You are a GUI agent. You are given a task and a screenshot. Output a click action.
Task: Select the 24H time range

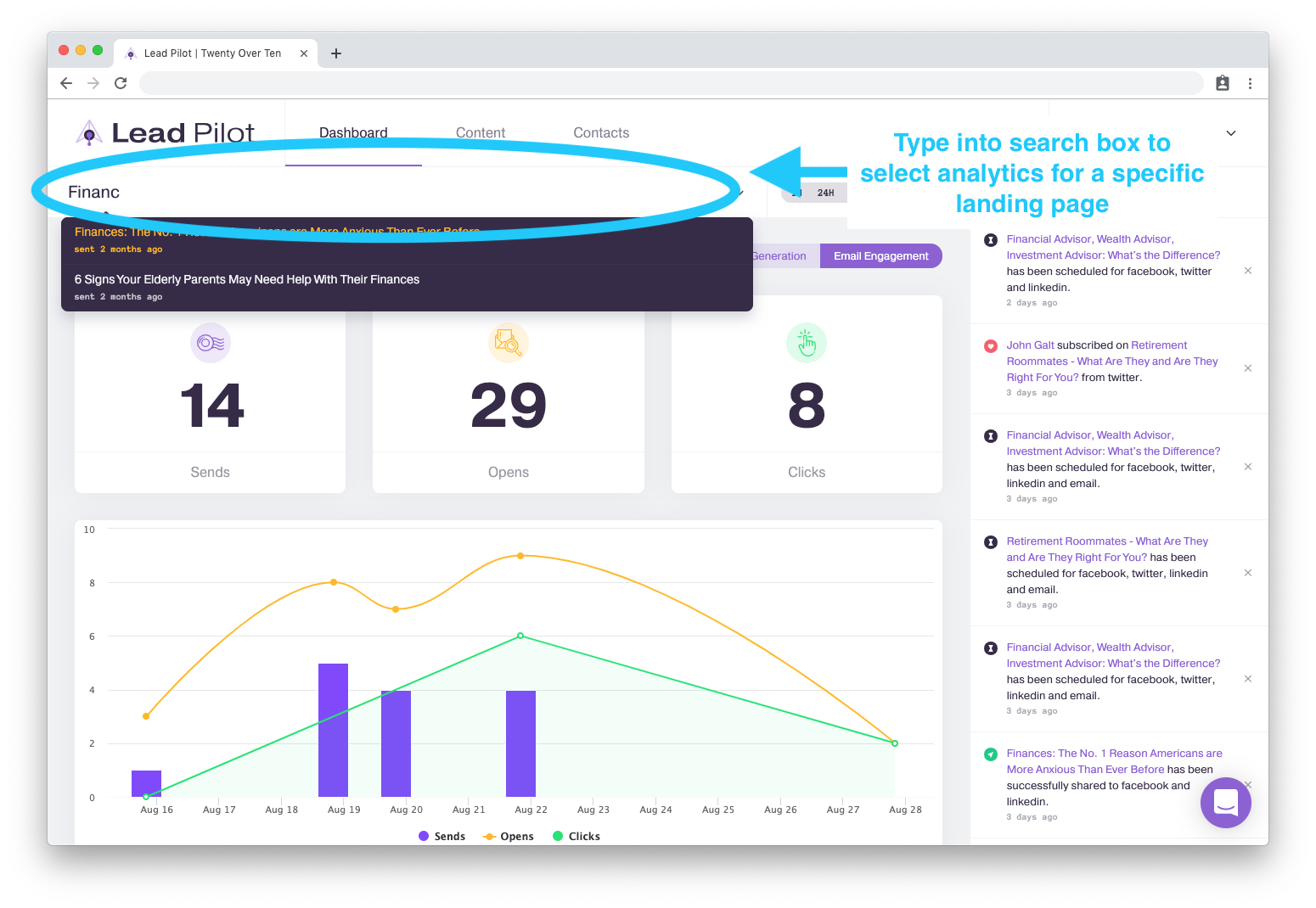[x=825, y=193]
